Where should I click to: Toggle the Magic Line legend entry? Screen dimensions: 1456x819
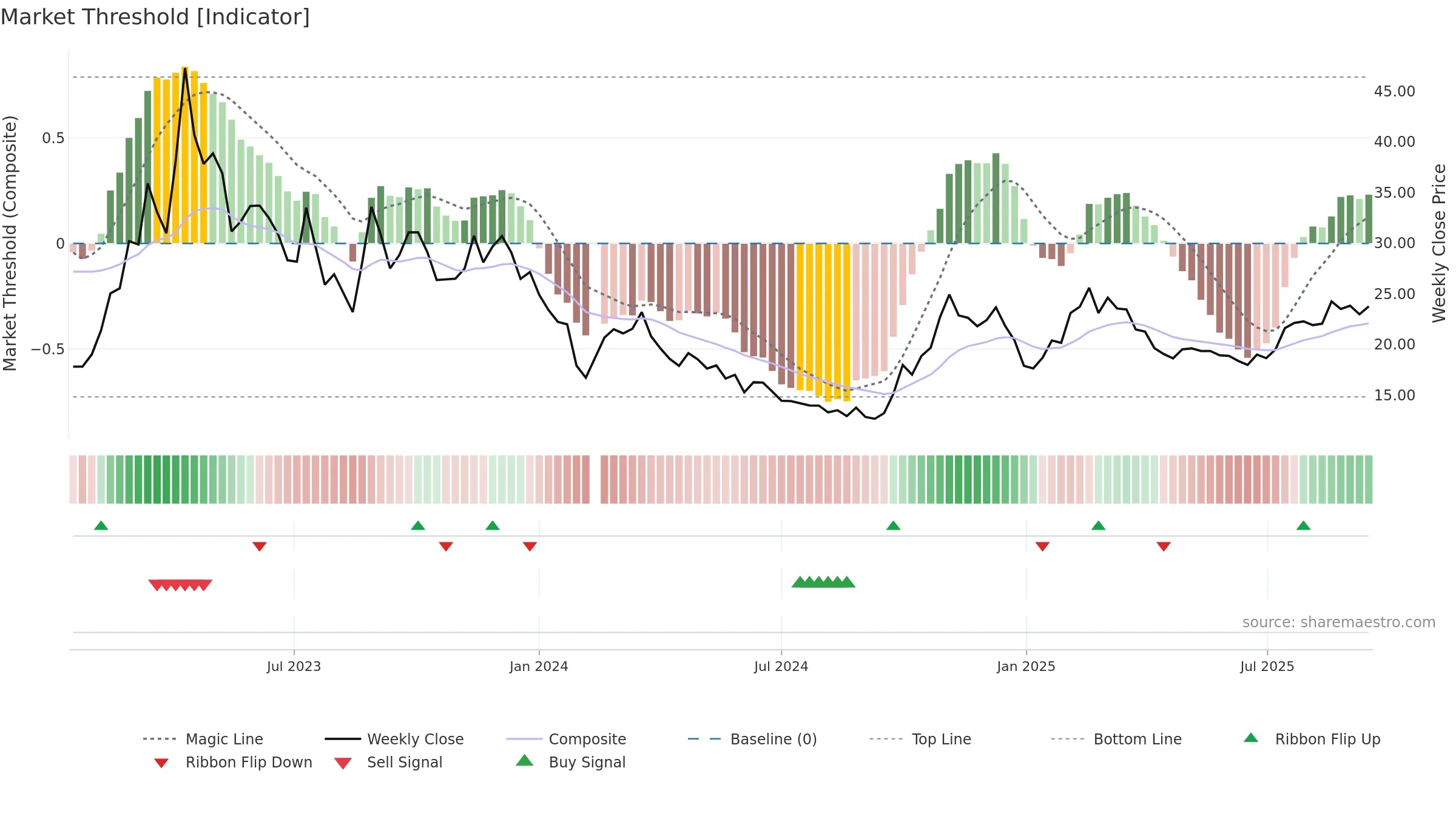click(x=203, y=739)
